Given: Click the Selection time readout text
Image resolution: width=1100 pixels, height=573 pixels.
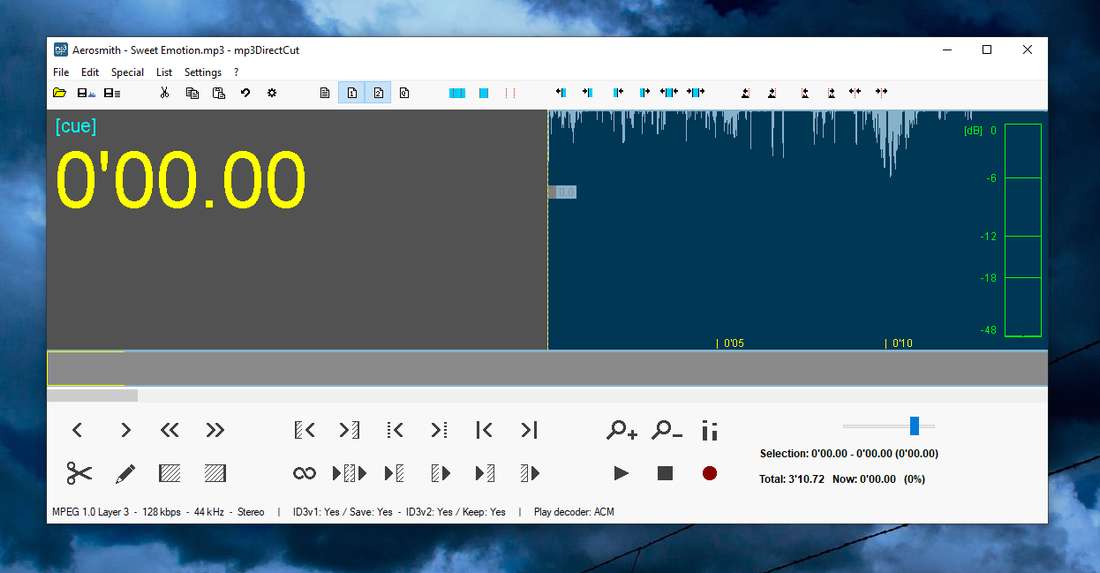Looking at the screenshot, I should 849,454.
